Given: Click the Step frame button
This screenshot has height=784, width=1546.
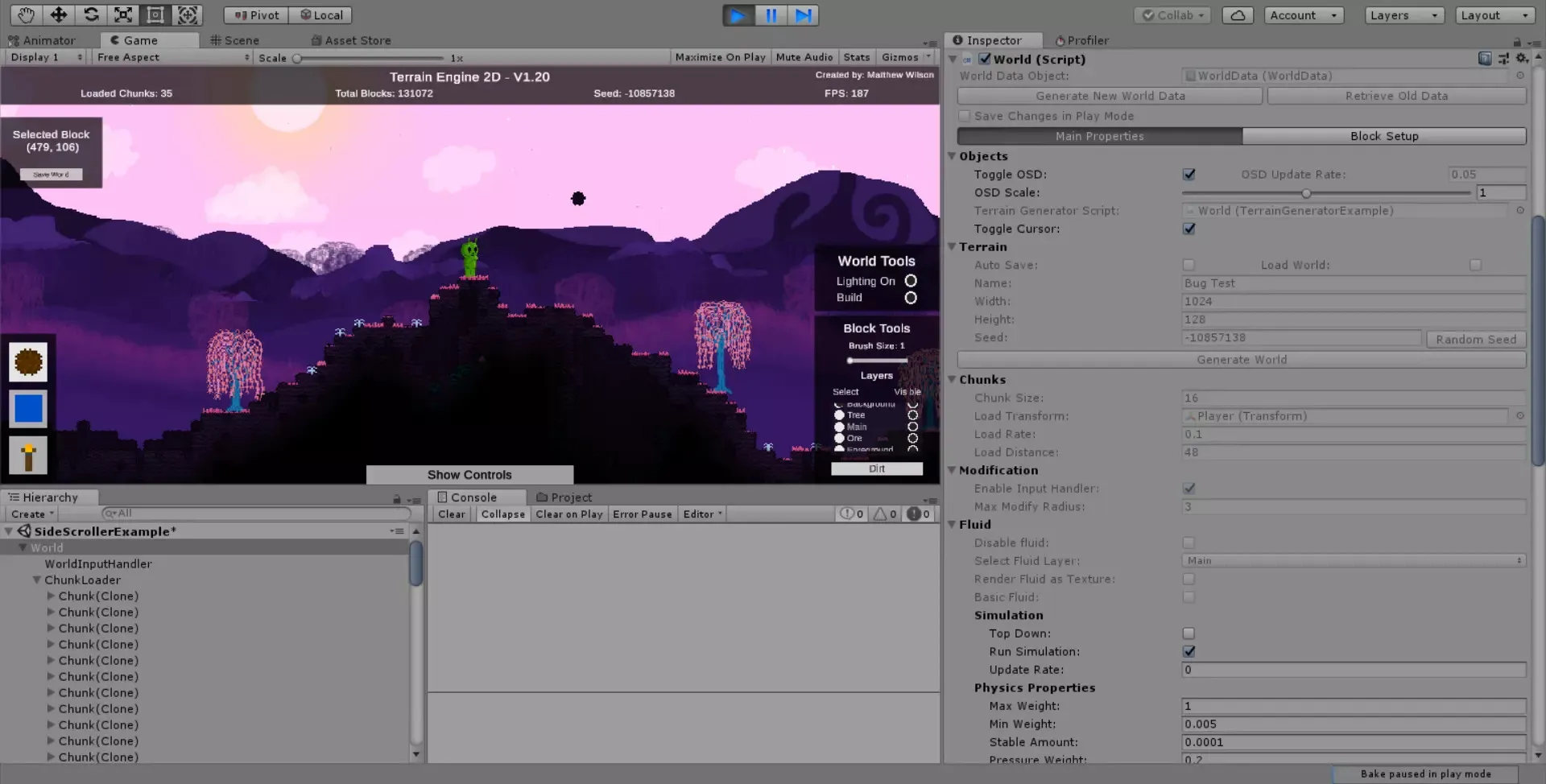Looking at the screenshot, I should click(x=803, y=15).
